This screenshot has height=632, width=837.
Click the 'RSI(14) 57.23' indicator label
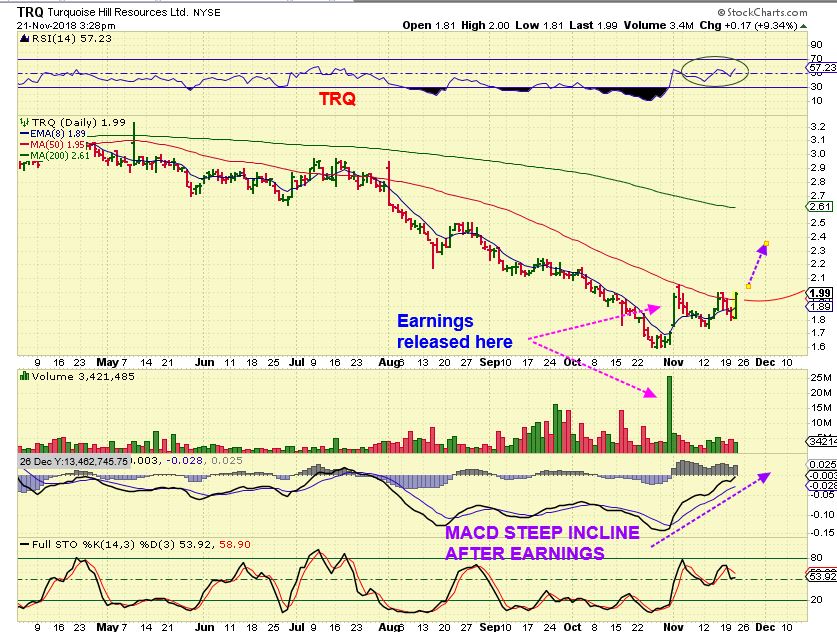tap(72, 38)
